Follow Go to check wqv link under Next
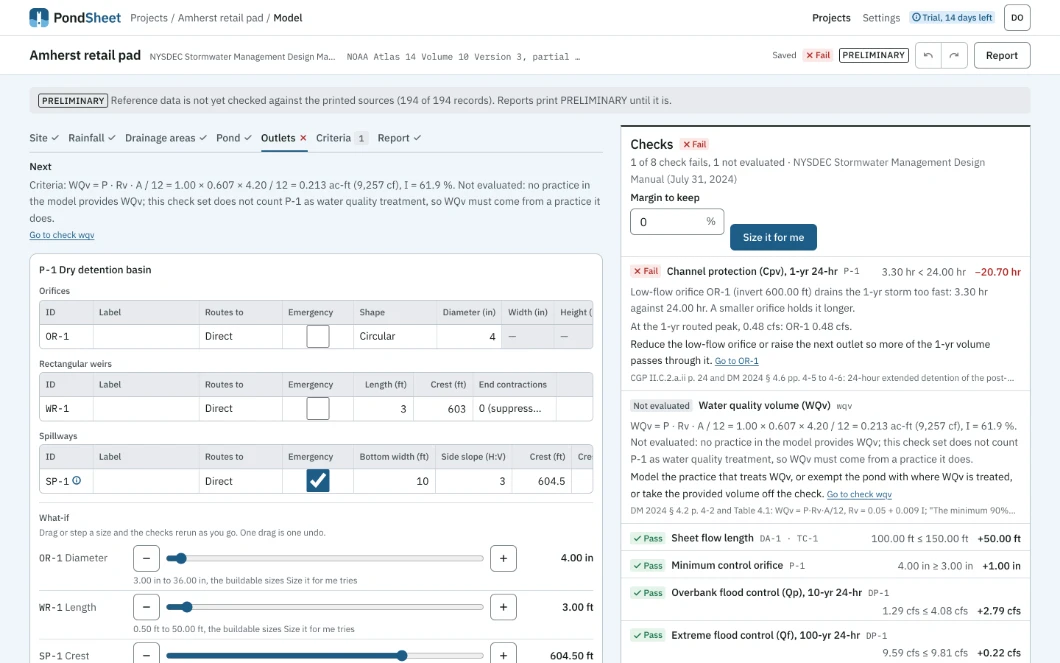The image size is (1060, 663). (62, 235)
